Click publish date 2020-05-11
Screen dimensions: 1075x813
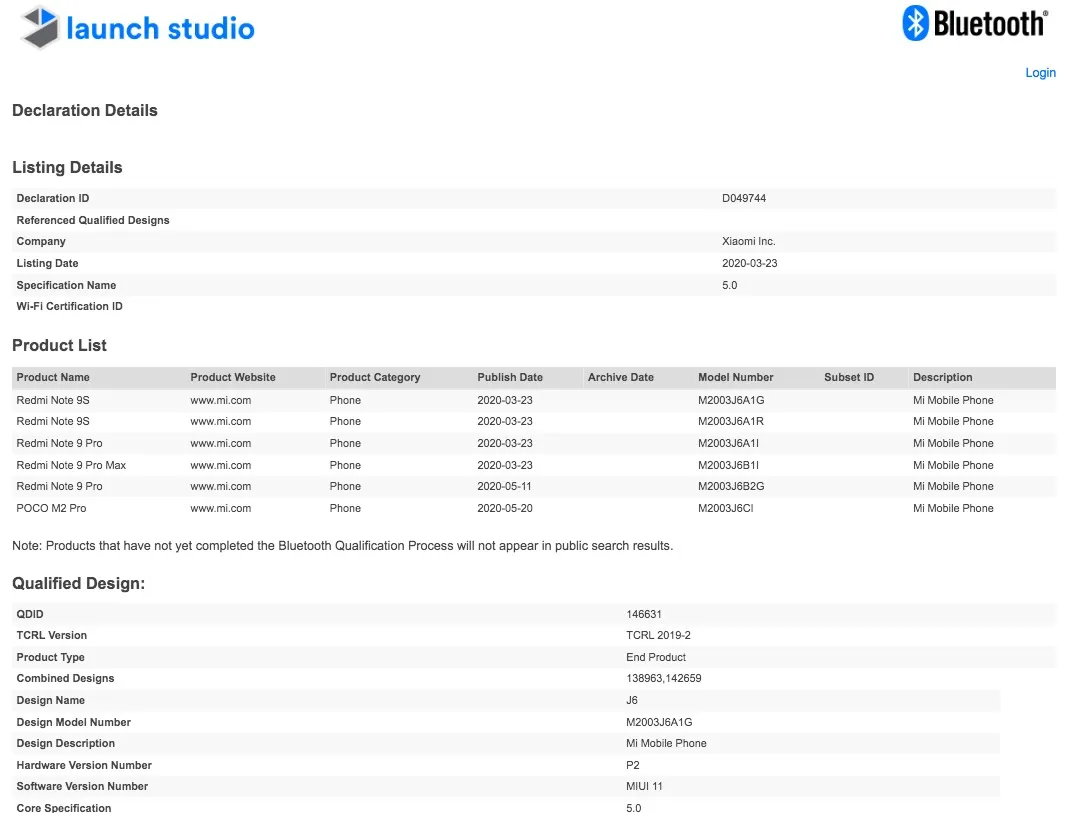coord(505,486)
